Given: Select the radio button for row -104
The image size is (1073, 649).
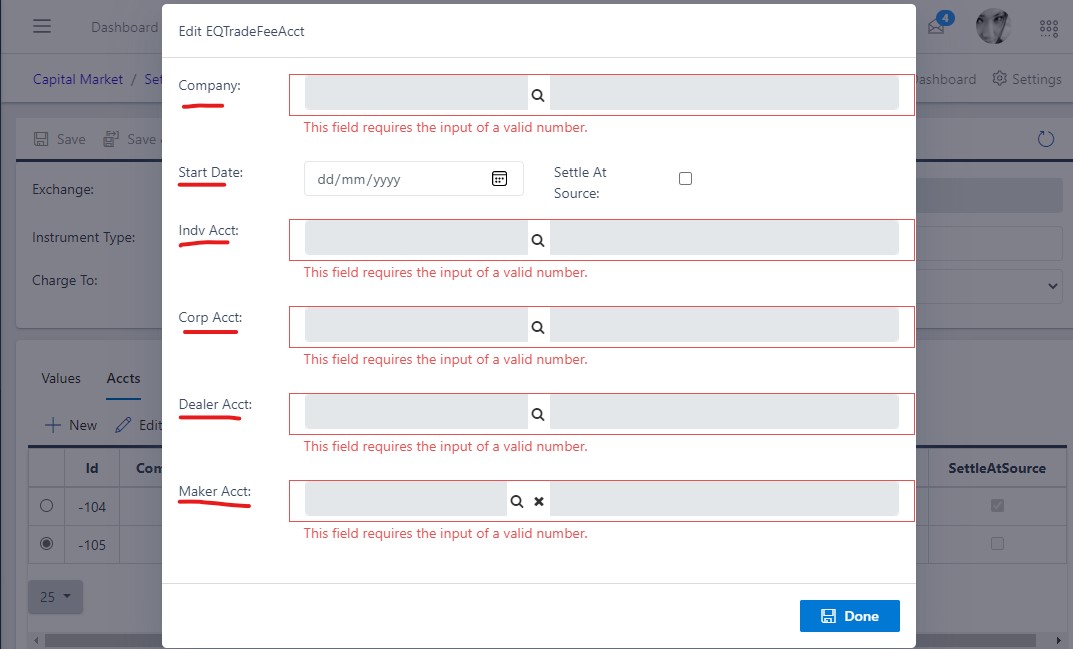Looking at the screenshot, I should click(x=46, y=506).
